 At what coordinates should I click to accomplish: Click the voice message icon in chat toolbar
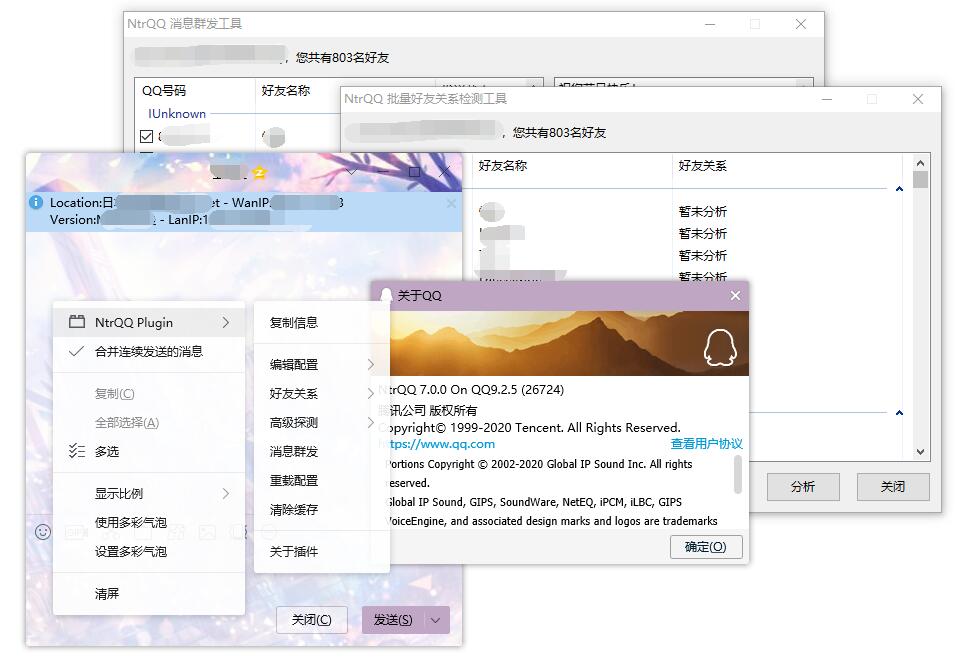[x=235, y=533]
